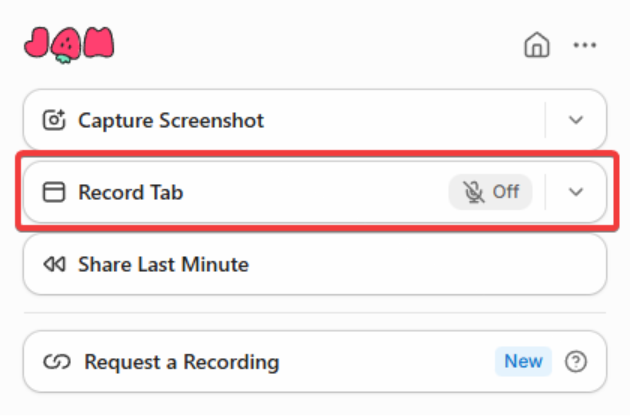Click the Jam strawberry logo
630x417 pixels.
pos(68,44)
